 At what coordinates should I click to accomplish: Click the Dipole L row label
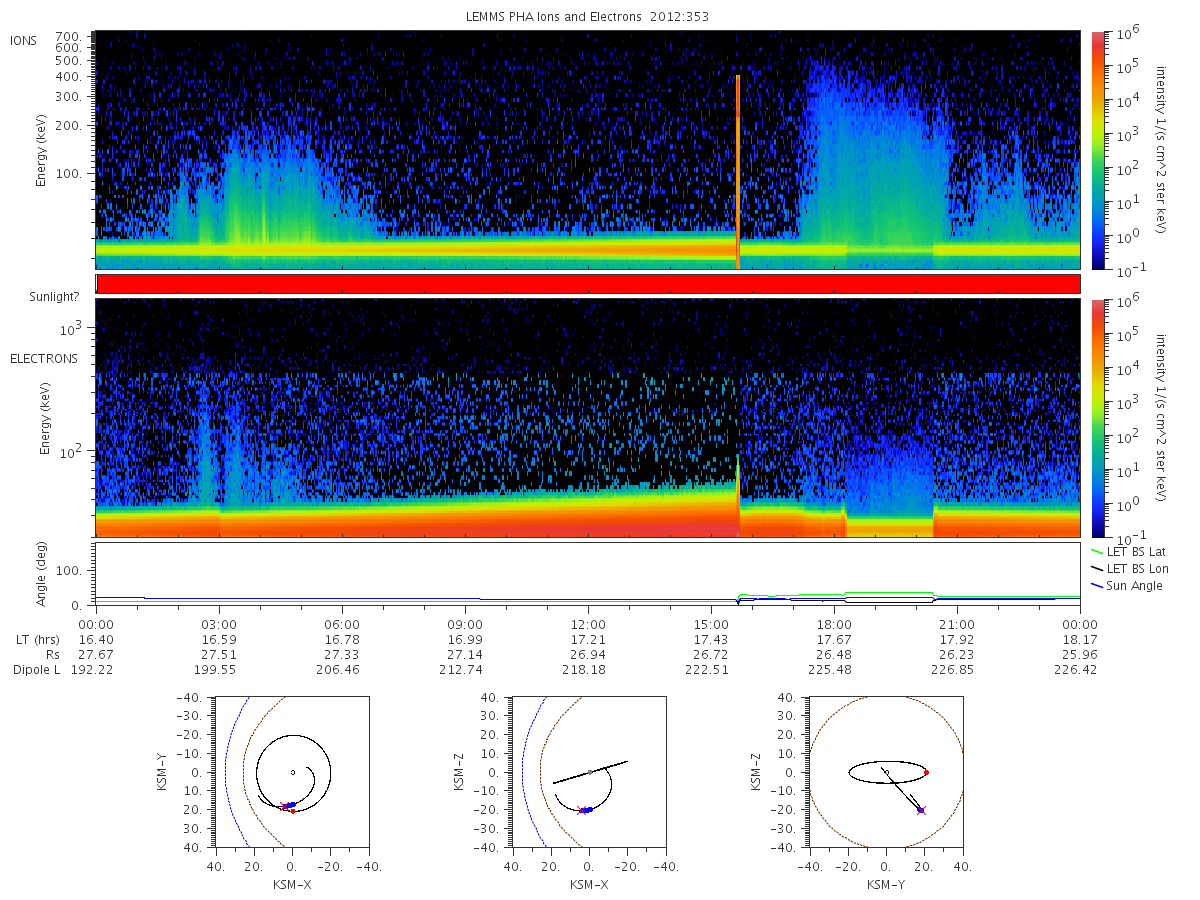coord(34,670)
